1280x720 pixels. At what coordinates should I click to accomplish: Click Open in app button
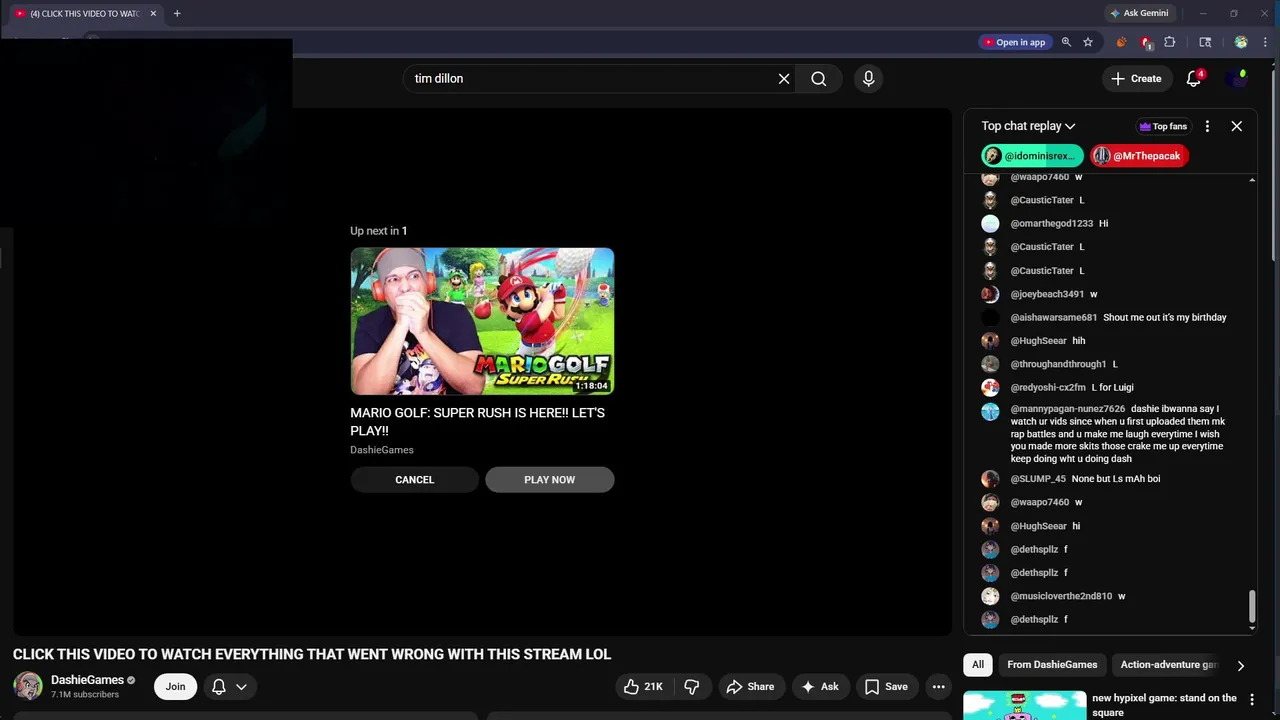tap(1014, 42)
